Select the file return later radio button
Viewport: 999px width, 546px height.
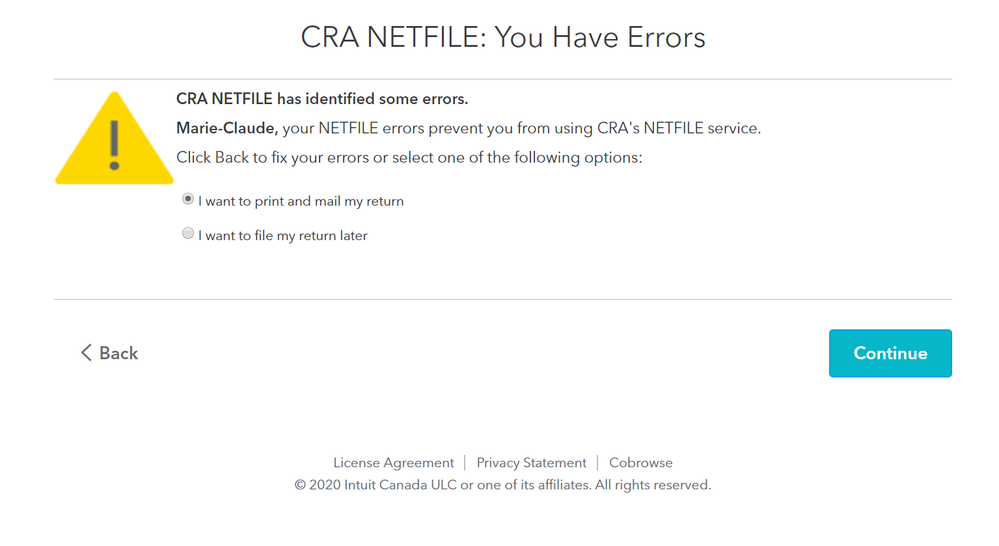click(x=187, y=234)
